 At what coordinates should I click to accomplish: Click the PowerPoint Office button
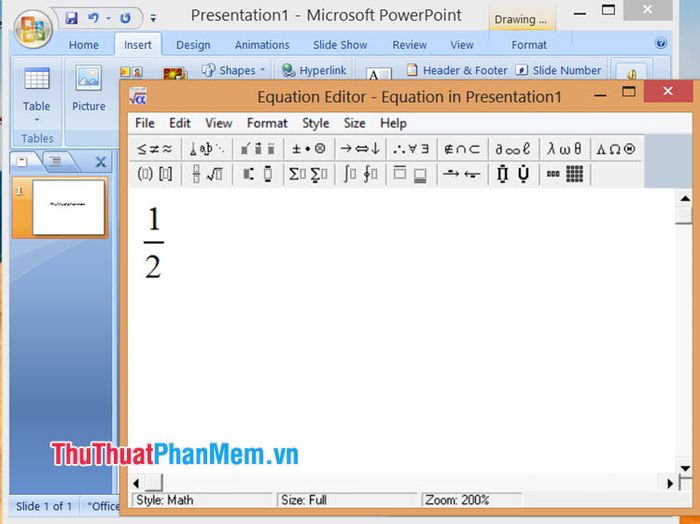[x=33, y=29]
